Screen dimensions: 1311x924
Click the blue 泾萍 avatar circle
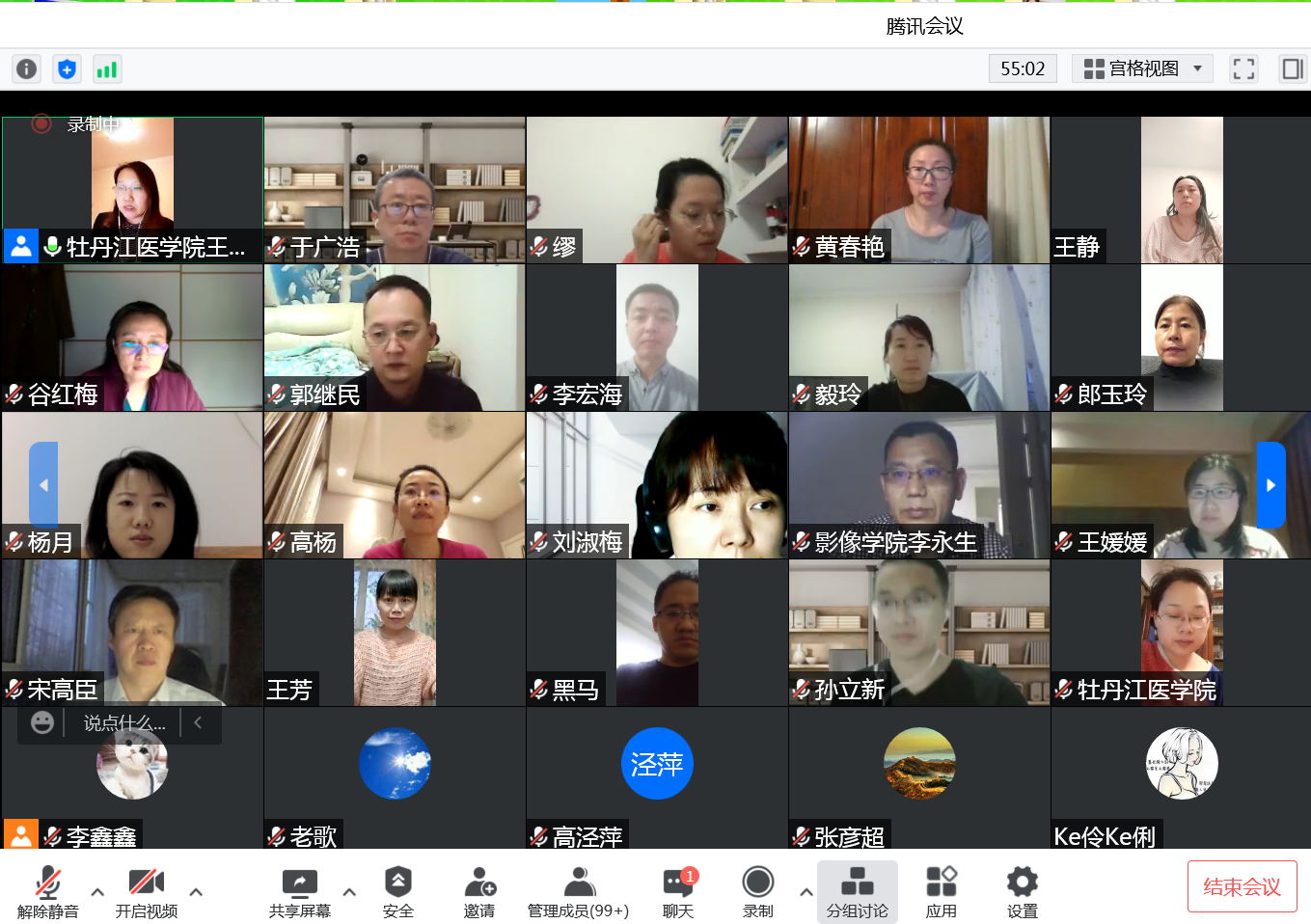point(657,763)
